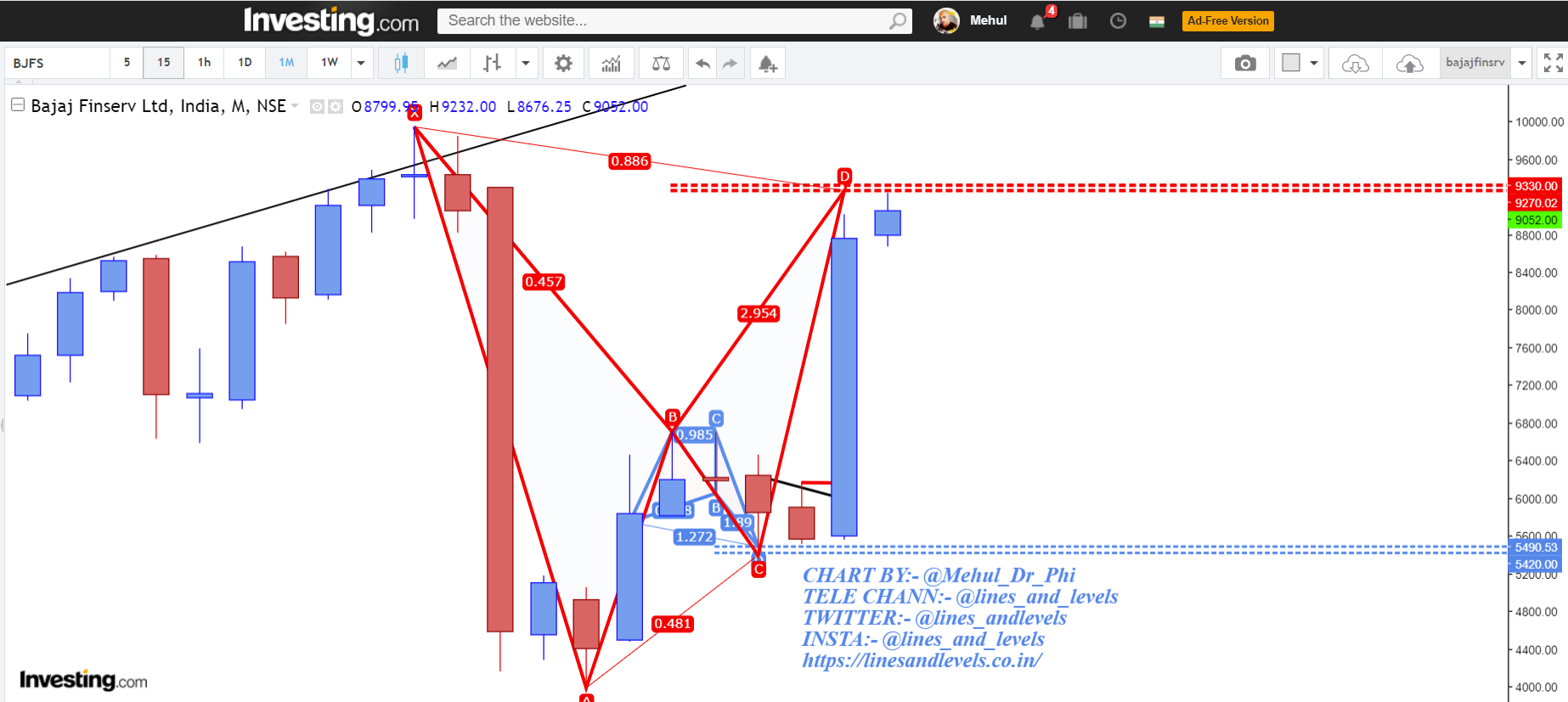The height and width of the screenshot is (702, 1568).
Task: Open the recent history clock icon
Action: 1118,21
